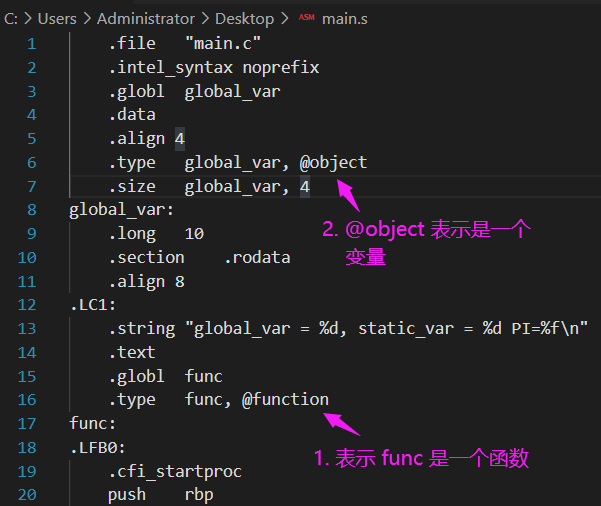Click .long directive on line 9

[x=132, y=234]
